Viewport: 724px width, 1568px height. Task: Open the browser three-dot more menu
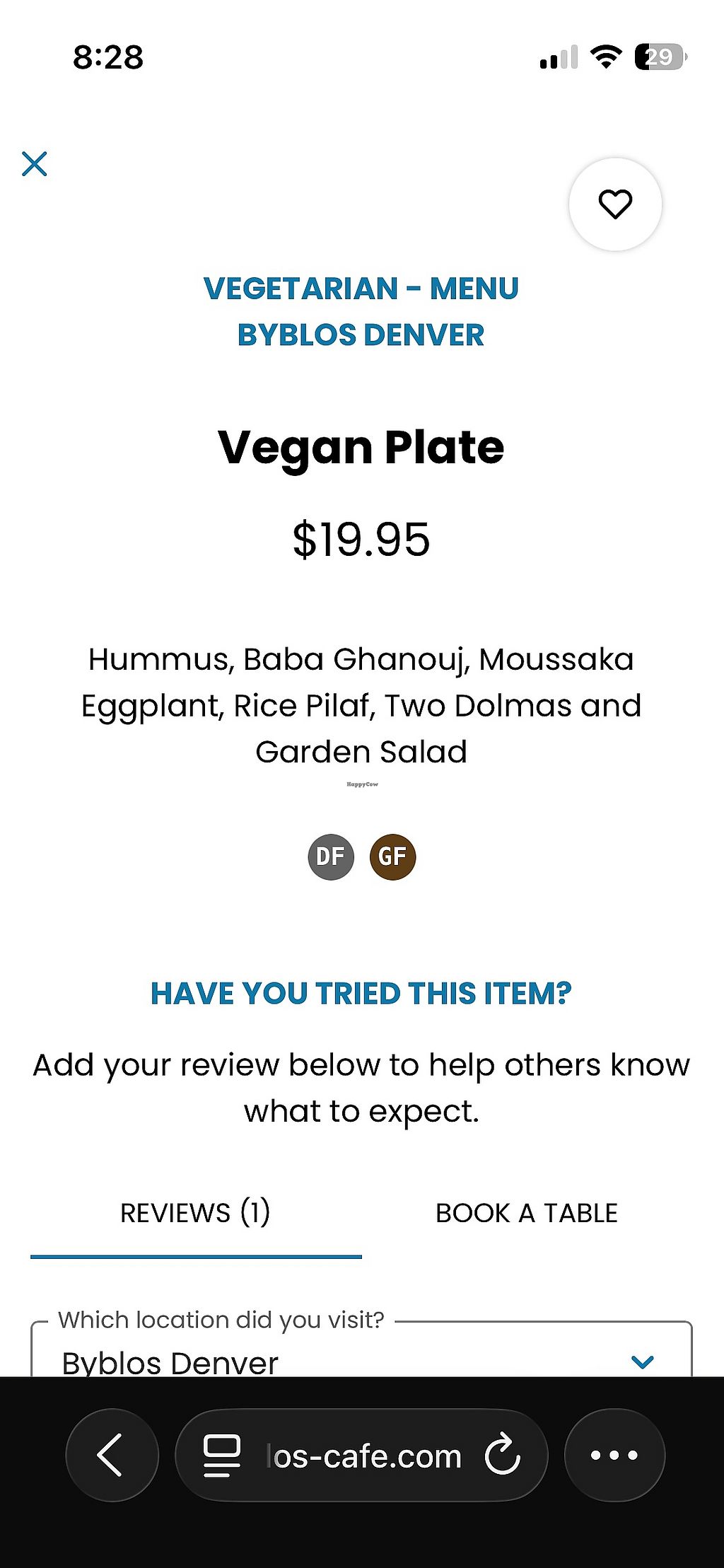(614, 1455)
